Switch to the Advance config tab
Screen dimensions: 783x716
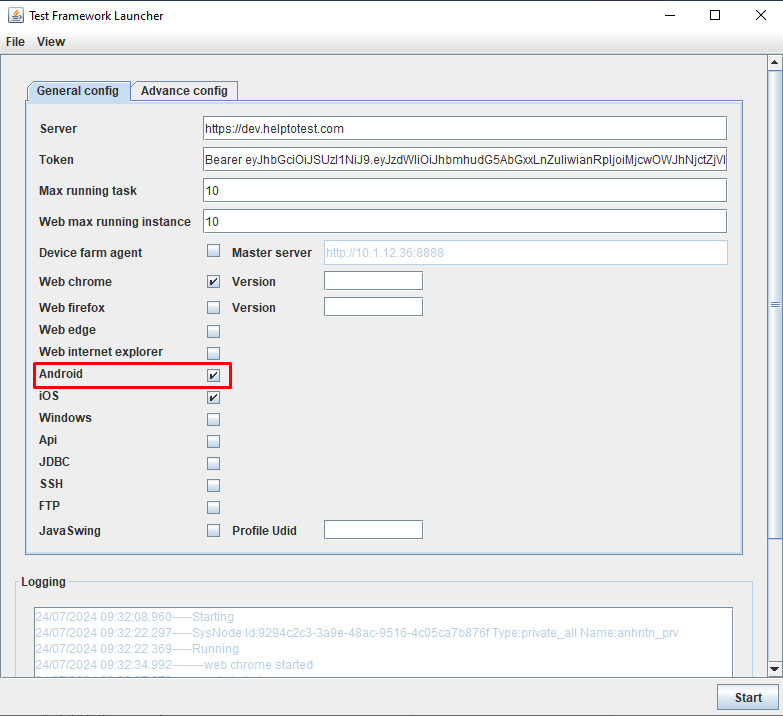click(x=184, y=91)
